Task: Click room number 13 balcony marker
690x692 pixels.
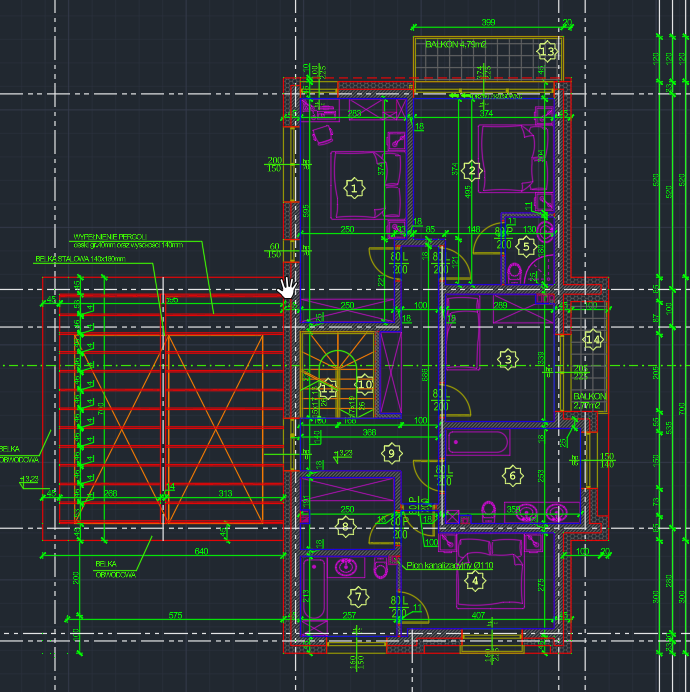Action: coord(547,51)
